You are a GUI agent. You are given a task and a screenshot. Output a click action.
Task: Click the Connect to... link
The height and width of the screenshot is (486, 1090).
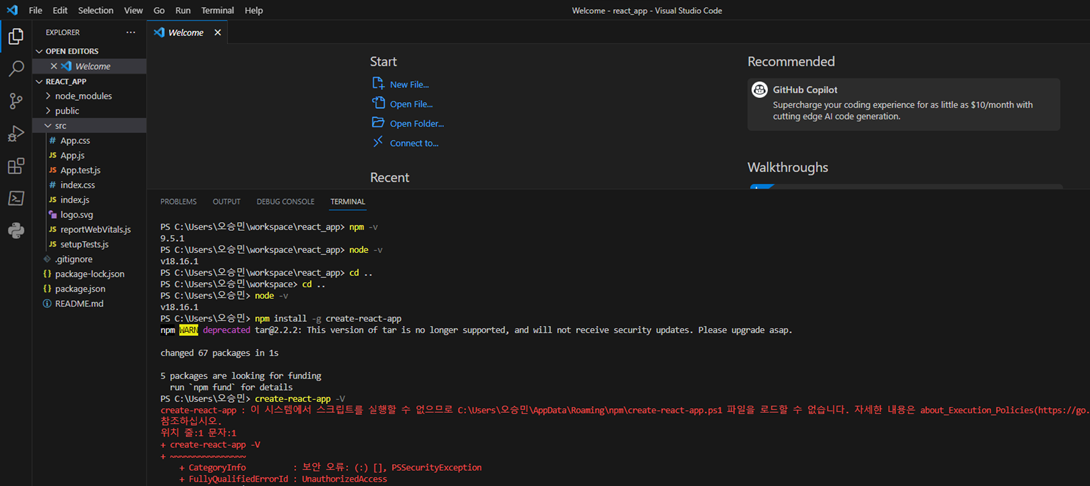coord(414,143)
